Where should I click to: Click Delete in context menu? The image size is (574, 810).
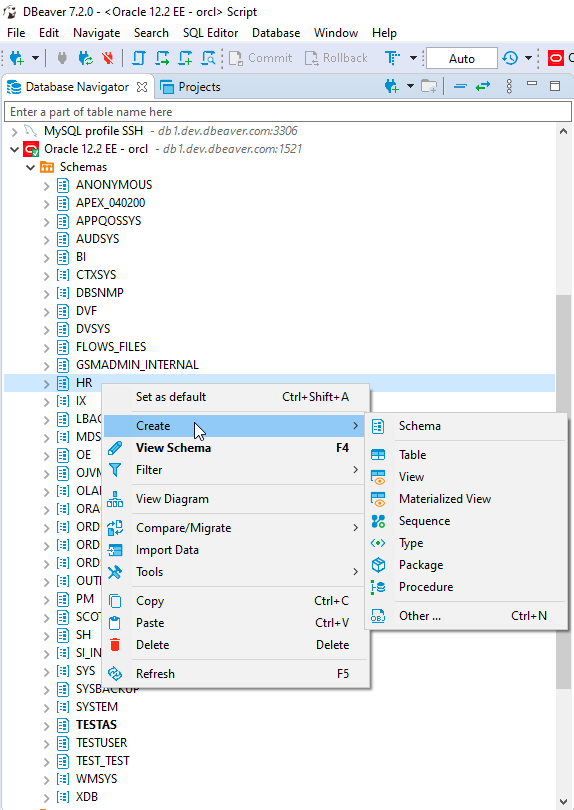[237, 645]
